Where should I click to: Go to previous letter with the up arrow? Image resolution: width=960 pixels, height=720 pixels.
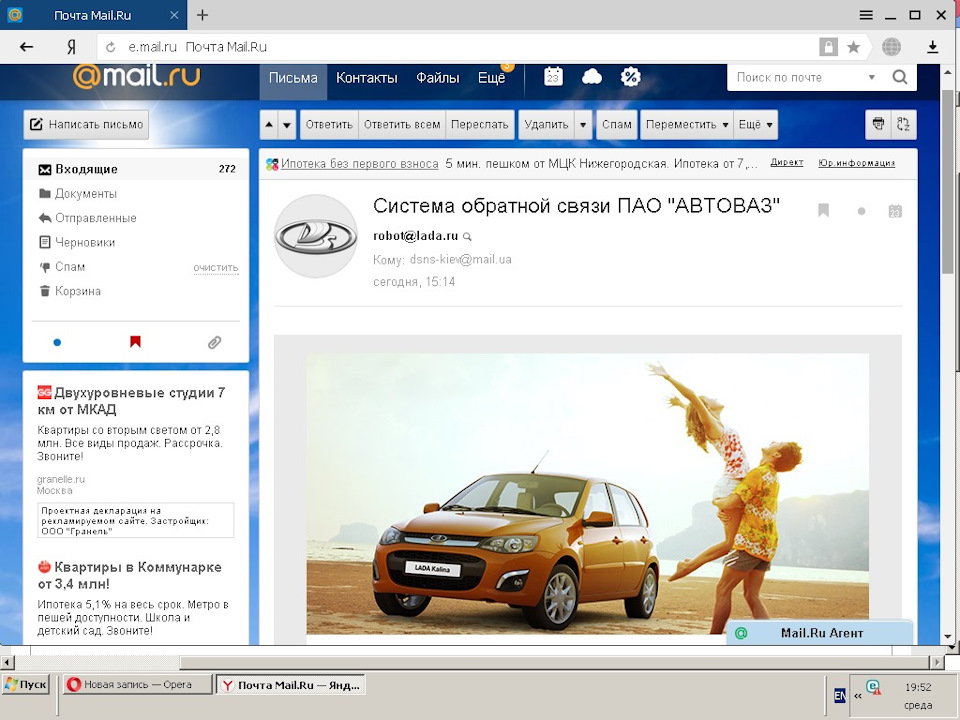click(x=269, y=124)
